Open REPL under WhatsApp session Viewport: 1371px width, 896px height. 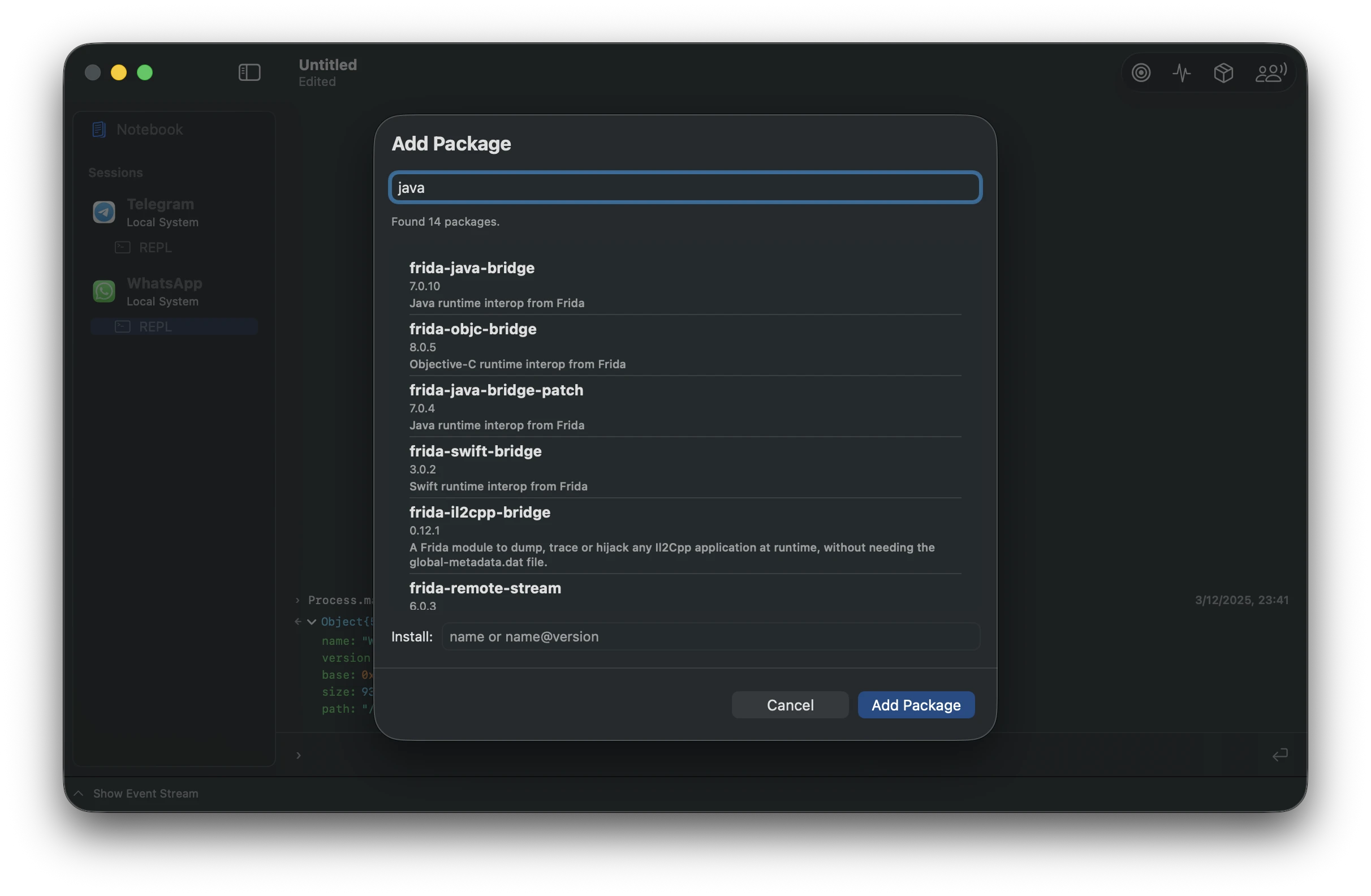(174, 327)
